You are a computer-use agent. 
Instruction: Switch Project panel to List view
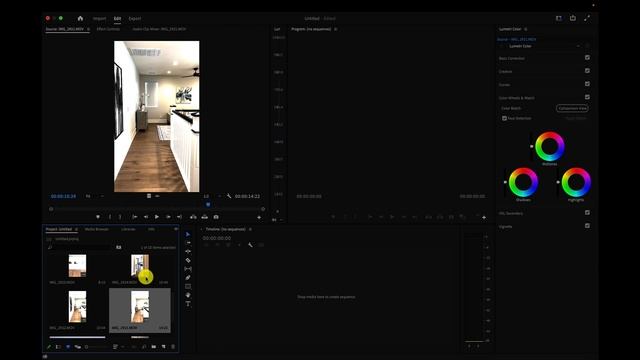pyautogui.click(x=58, y=347)
